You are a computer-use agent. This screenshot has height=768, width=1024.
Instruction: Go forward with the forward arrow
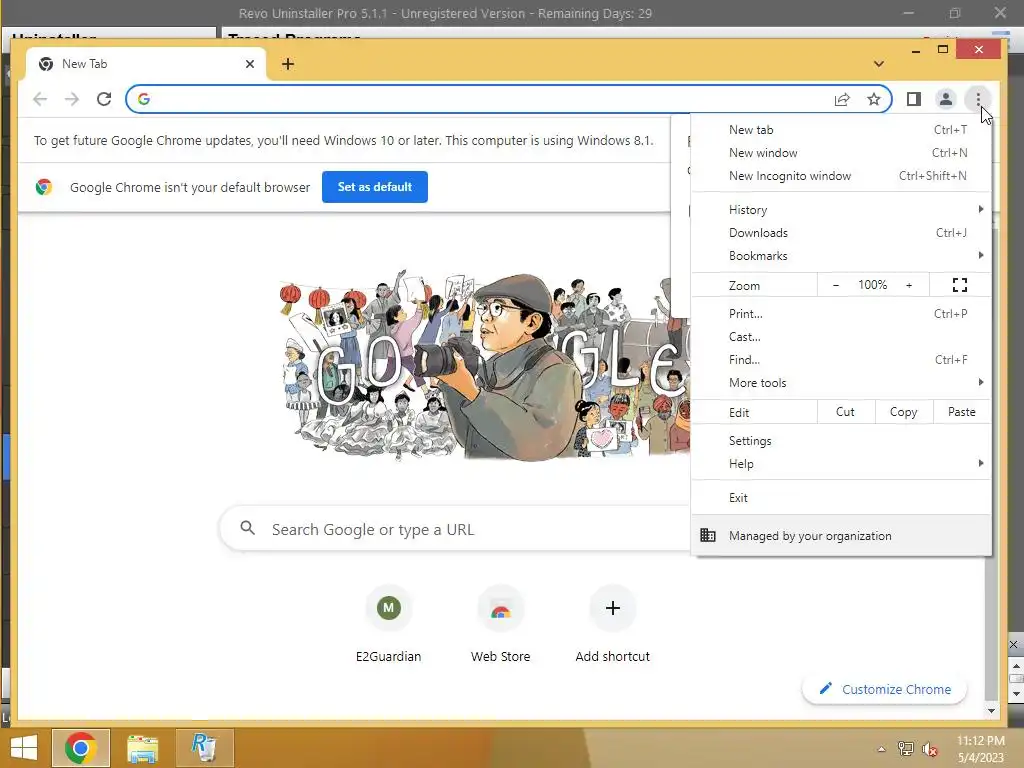point(72,99)
